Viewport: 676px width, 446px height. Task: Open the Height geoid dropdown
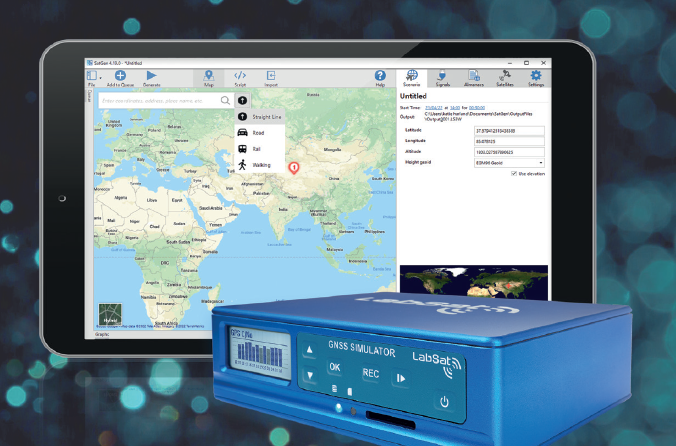(509, 163)
